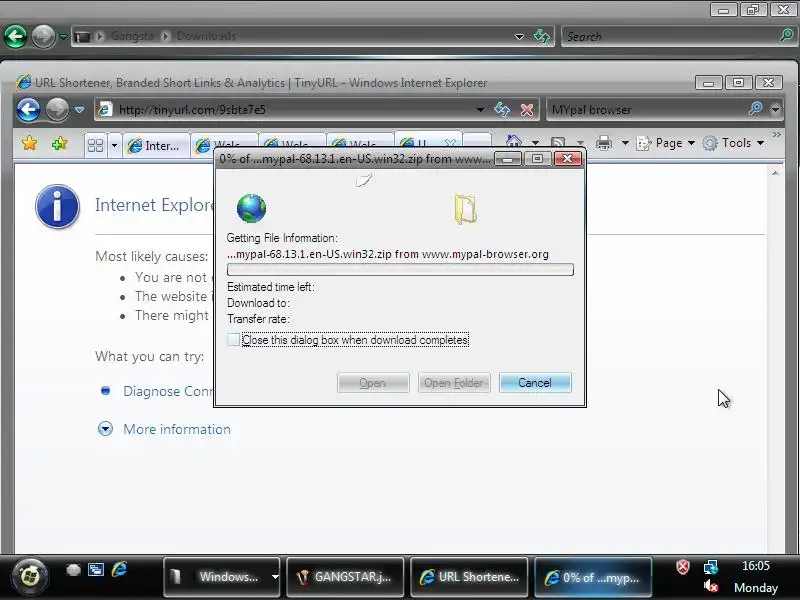Click the Print icon in IE toolbar
800x600 pixels.
604,143
